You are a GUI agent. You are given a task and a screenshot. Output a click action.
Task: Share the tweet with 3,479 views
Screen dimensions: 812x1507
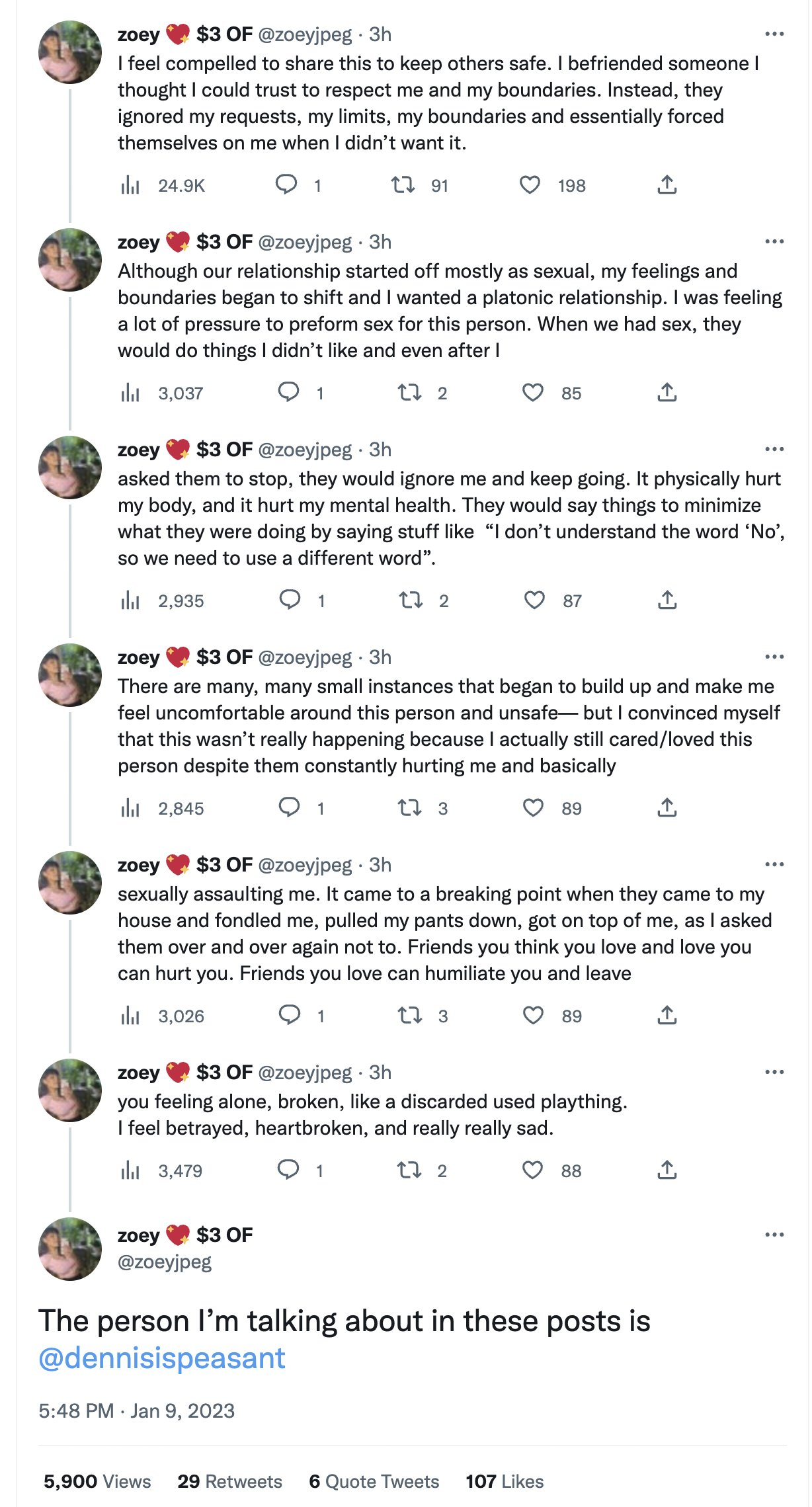[667, 1170]
